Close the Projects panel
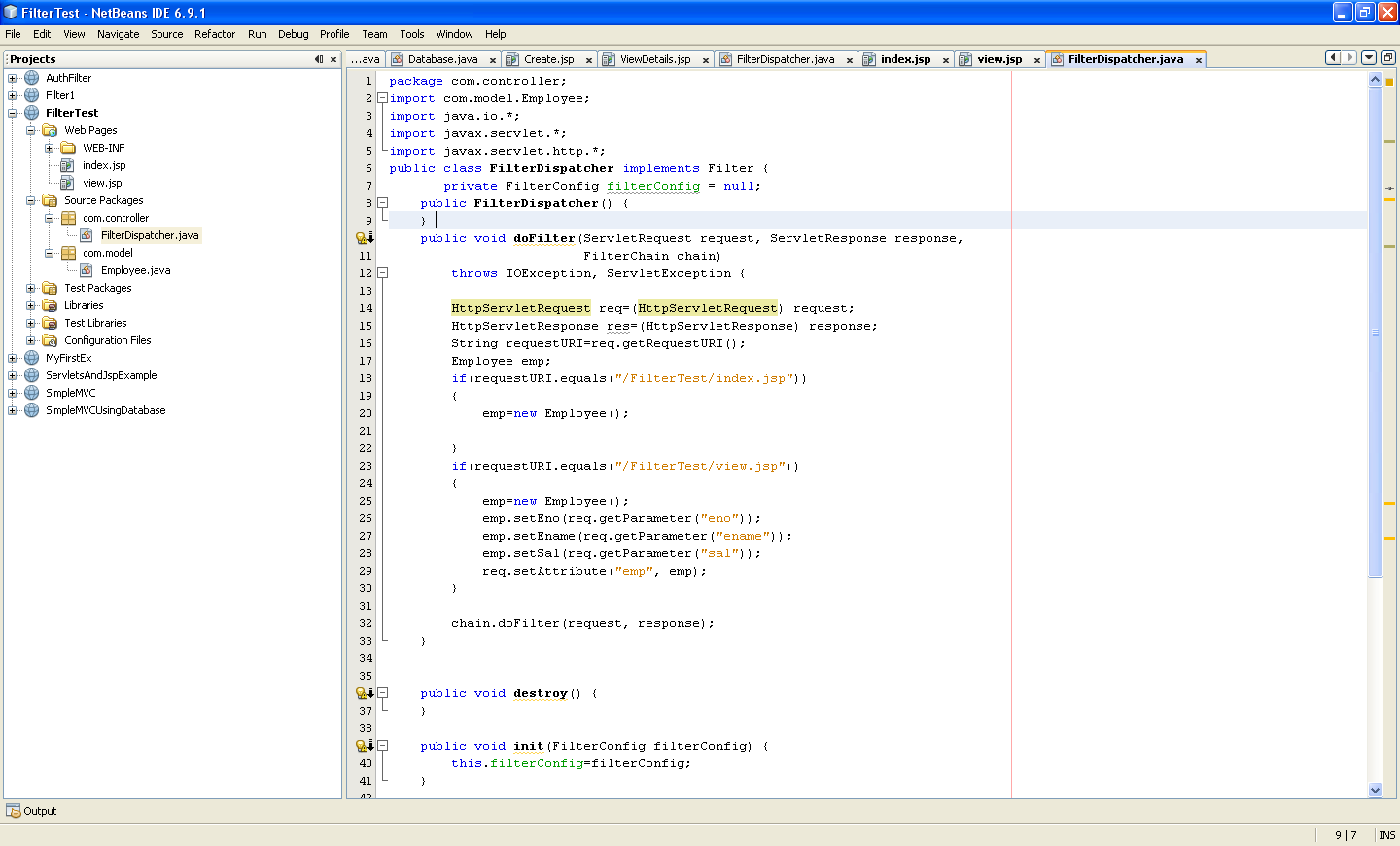This screenshot has width=1400, height=846. [333, 59]
